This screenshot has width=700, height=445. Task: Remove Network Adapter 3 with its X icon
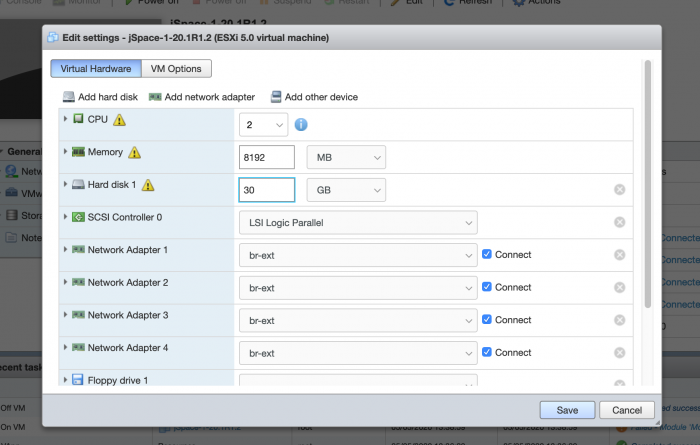coord(620,320)
